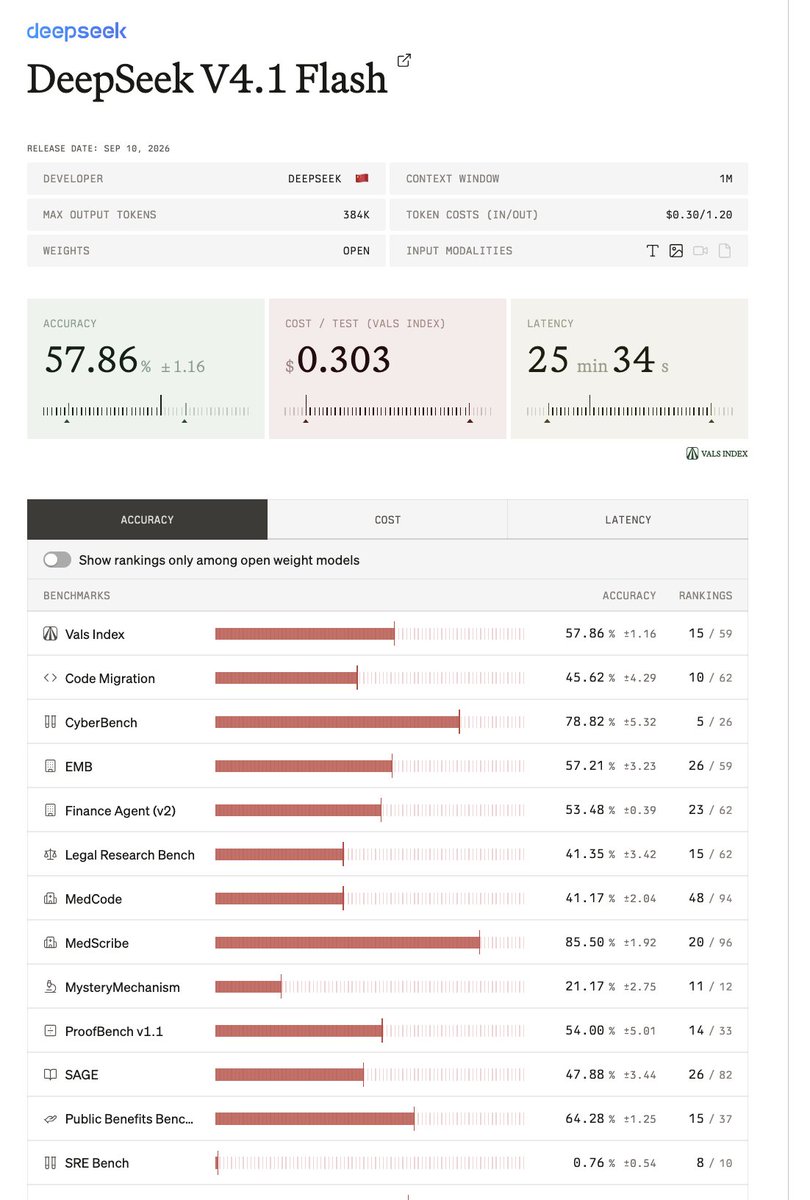Click the token cost value $0.30/1.20
Viewport: 810px width, 1200px height.
tap(700, 215)
